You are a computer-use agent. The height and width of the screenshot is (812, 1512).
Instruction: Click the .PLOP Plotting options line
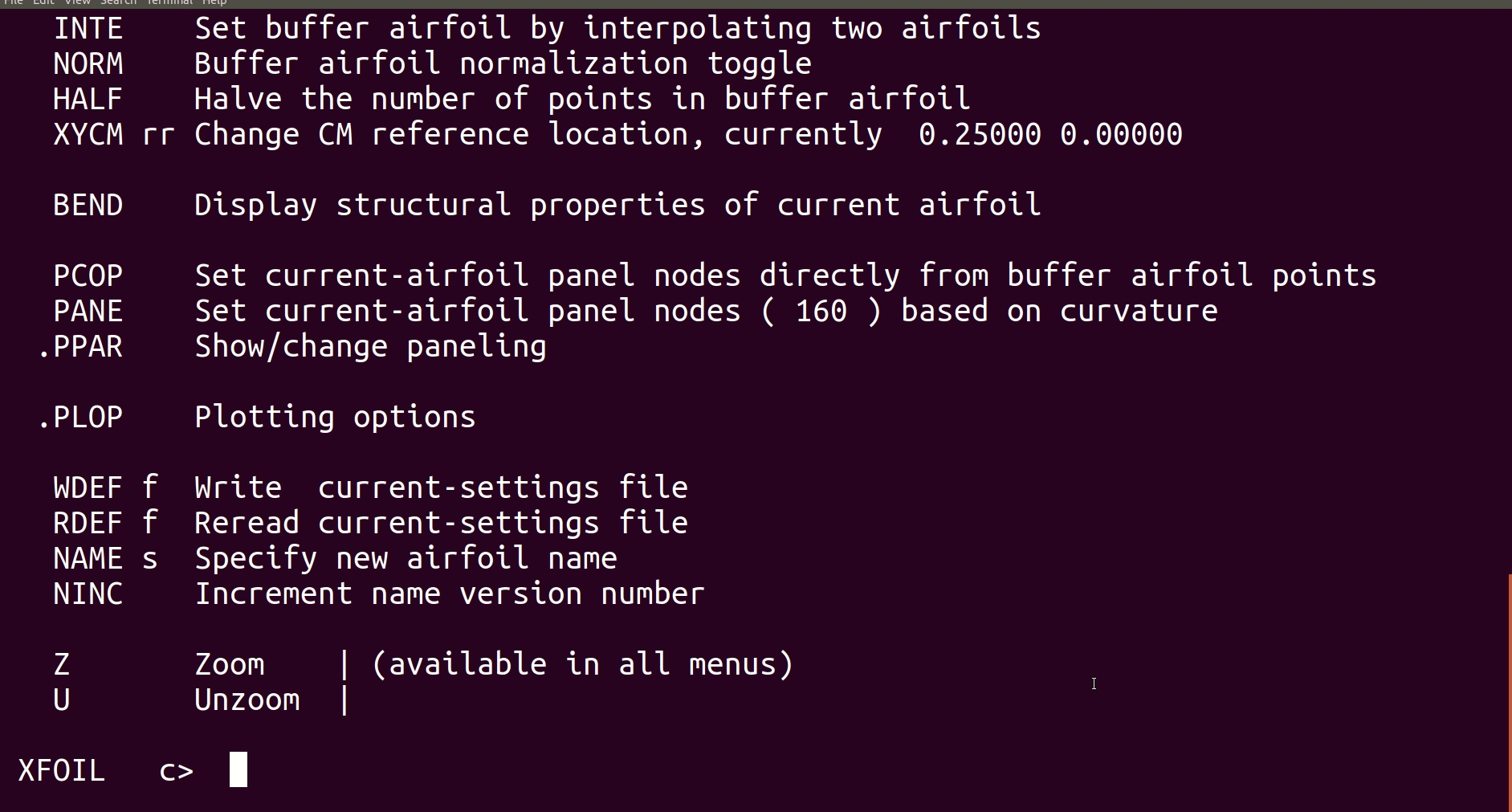point(257,417)
